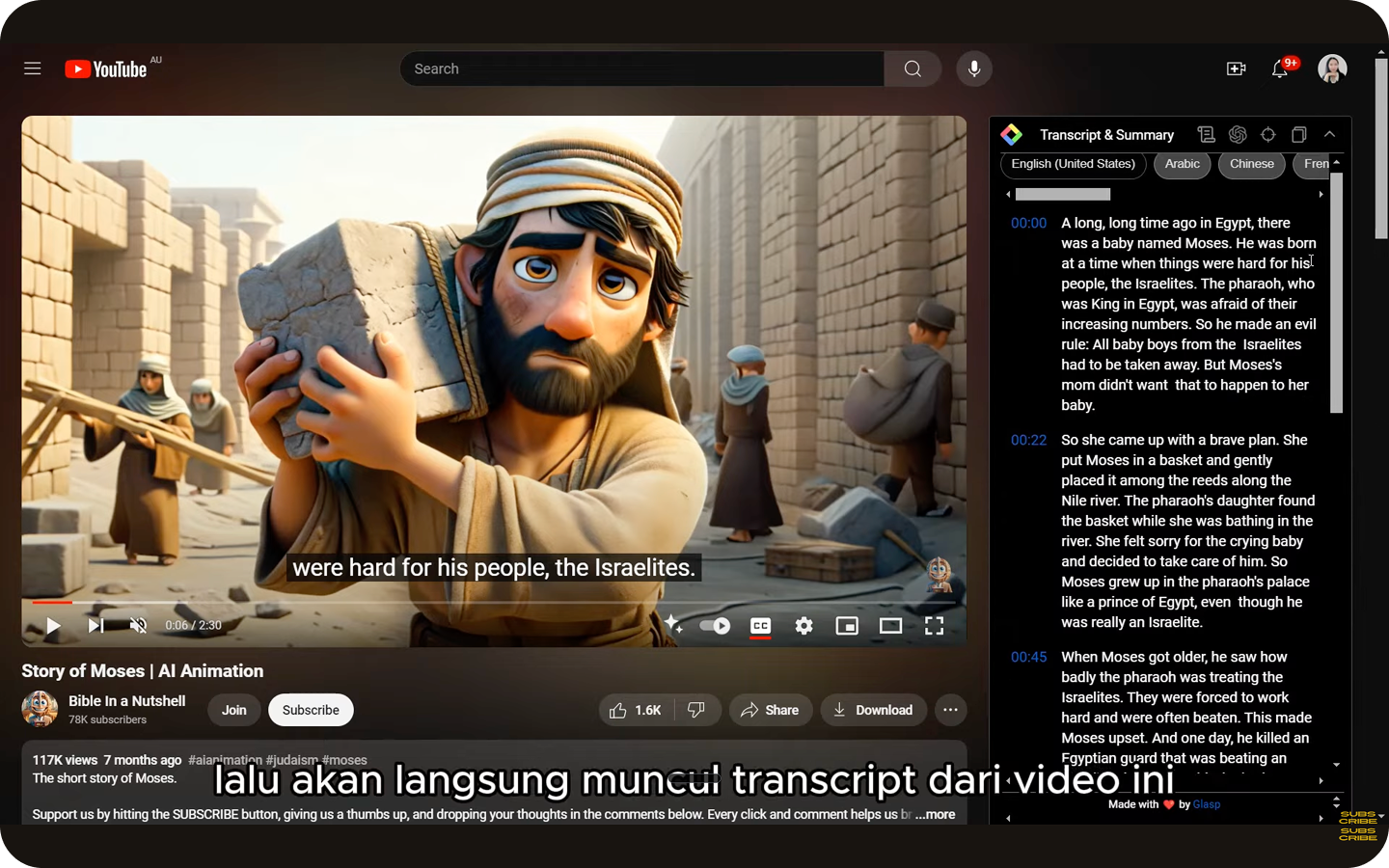Image resolution: width=1389 pixels, height=868 pixels.
Task: Click the crosshair icon in transcript header
Action: click(x=1268, y=135)
